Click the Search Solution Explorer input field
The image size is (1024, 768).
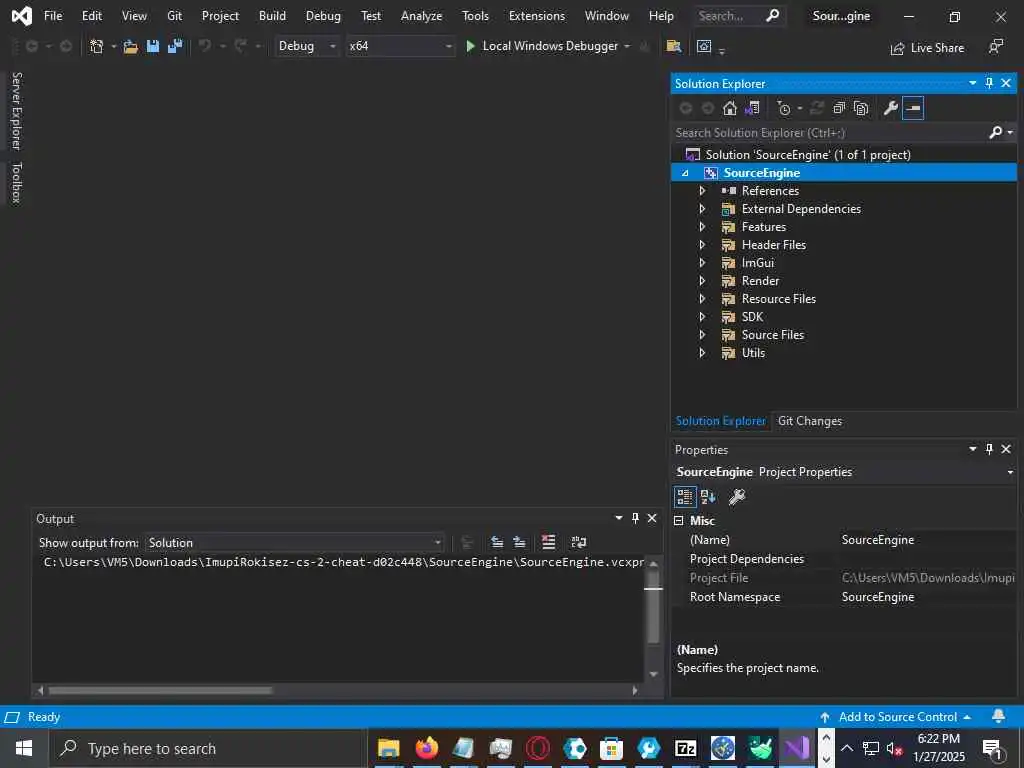pyautogui.click(x=829, y=133)
